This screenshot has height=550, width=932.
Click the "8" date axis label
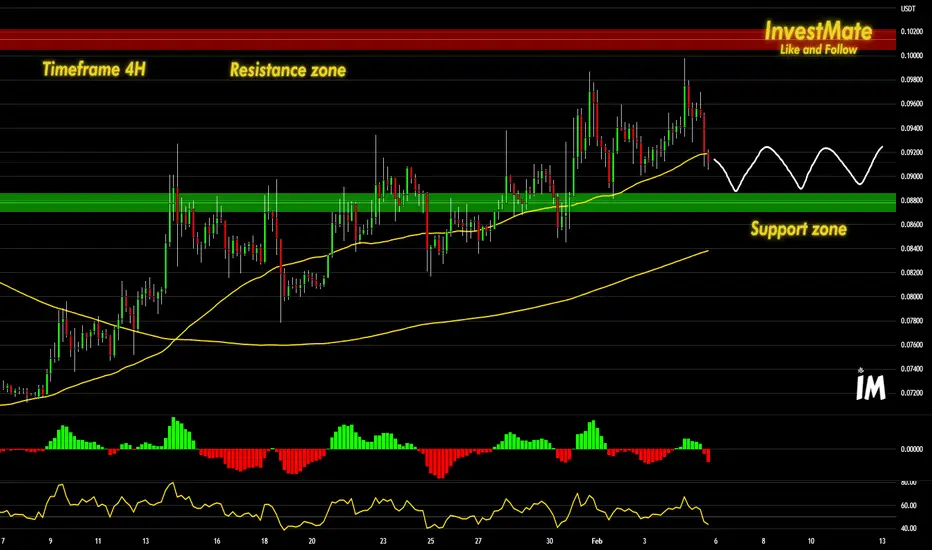point(763,541)
